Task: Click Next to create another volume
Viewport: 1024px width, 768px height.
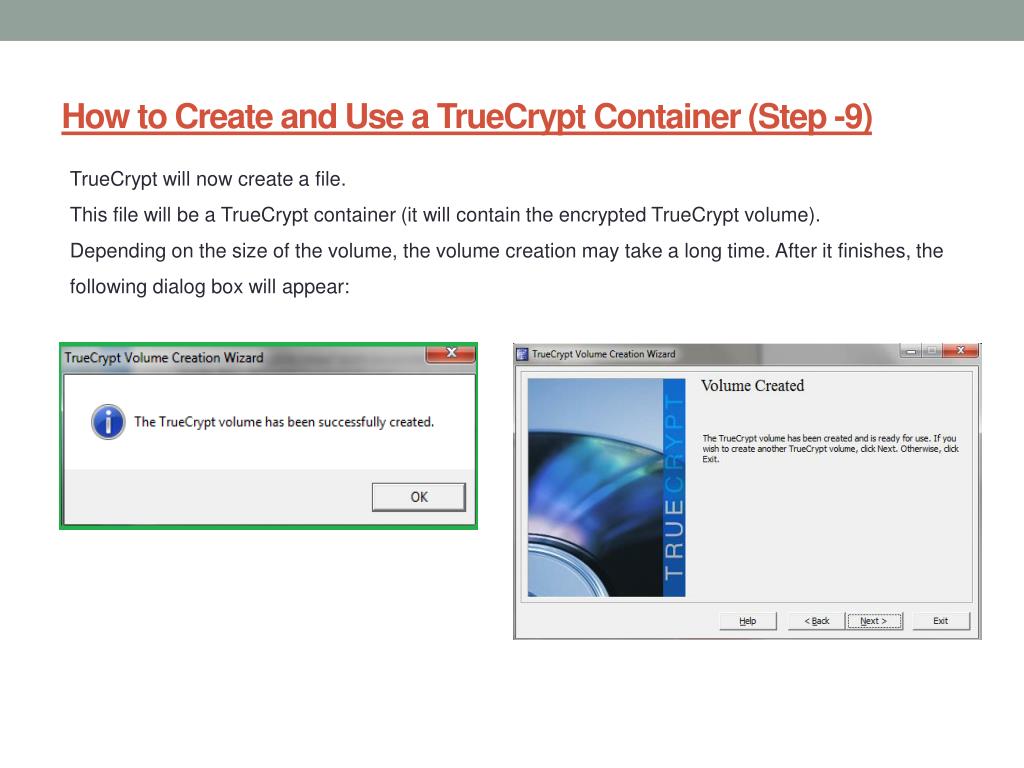Action: coord(874,620)
